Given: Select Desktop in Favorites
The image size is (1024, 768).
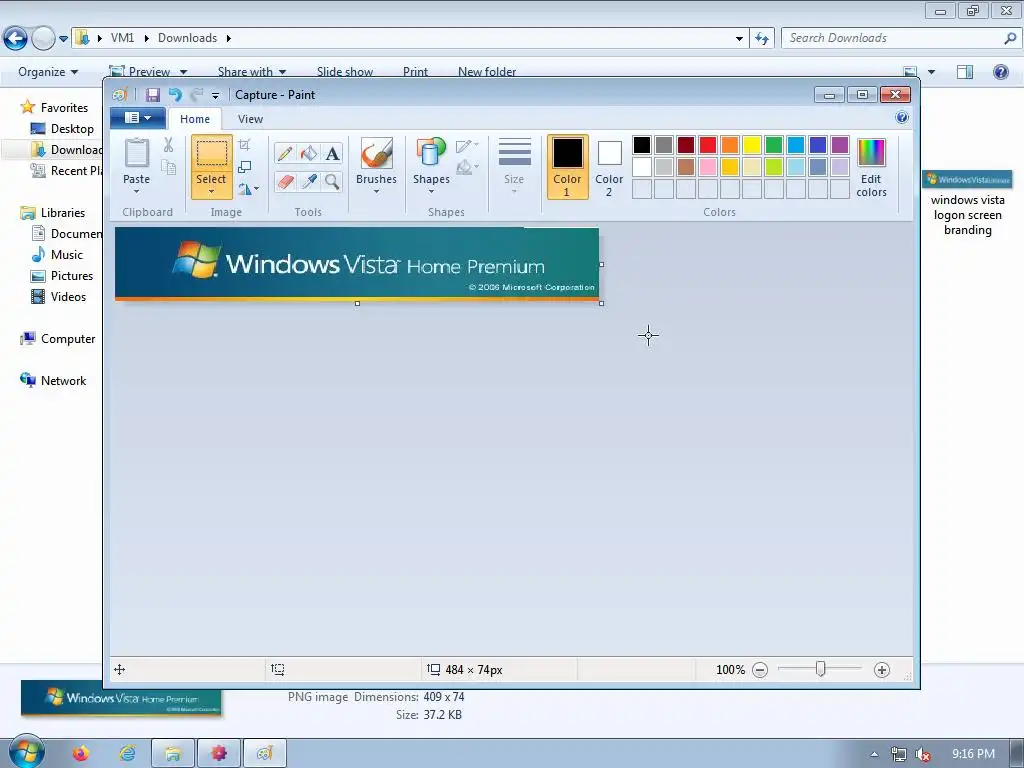Looking at the screenshot, I should [x=63, y=129].
